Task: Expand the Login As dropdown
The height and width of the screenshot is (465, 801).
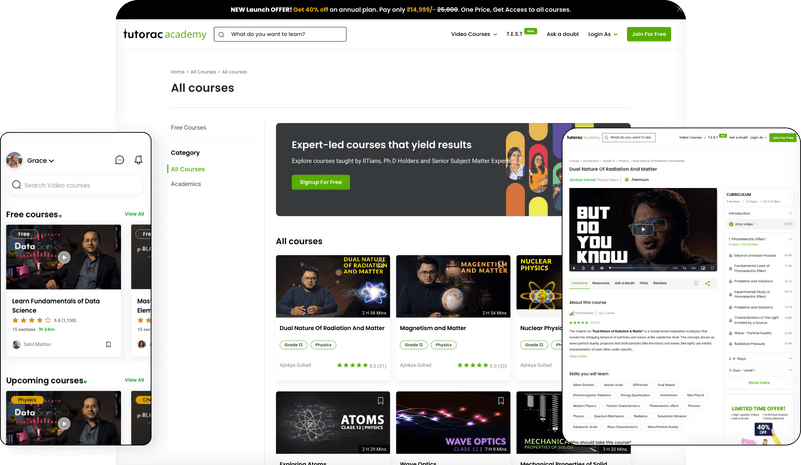Action: [x=601, y=34]
